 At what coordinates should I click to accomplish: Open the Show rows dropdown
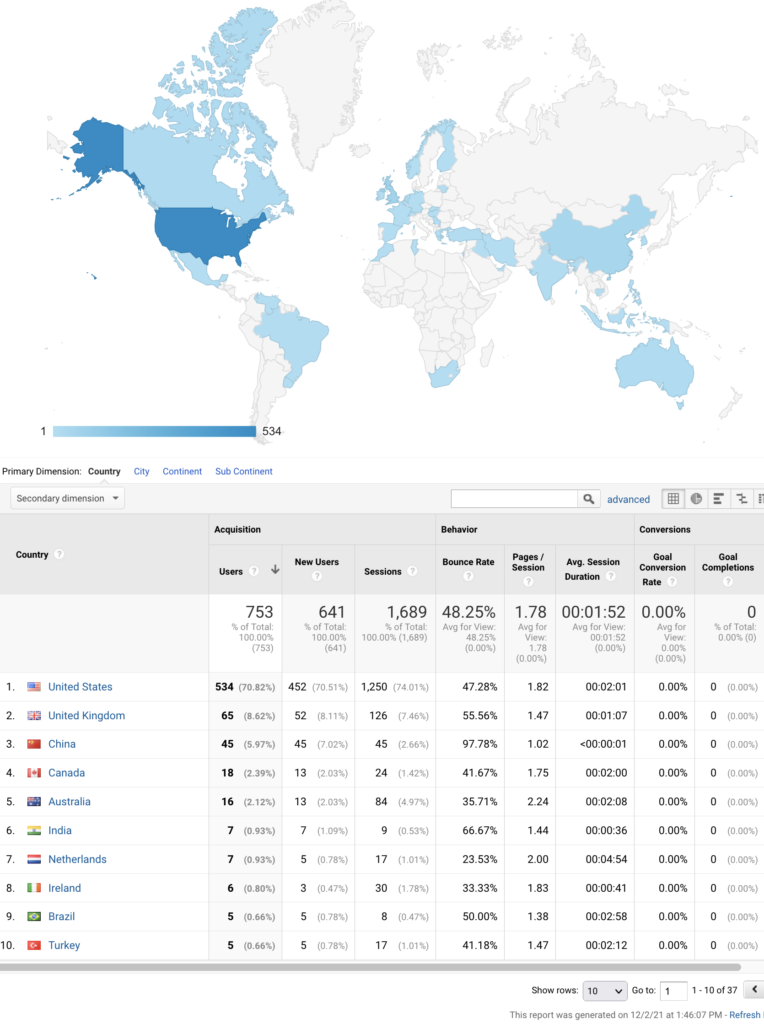tap(605, 991)
